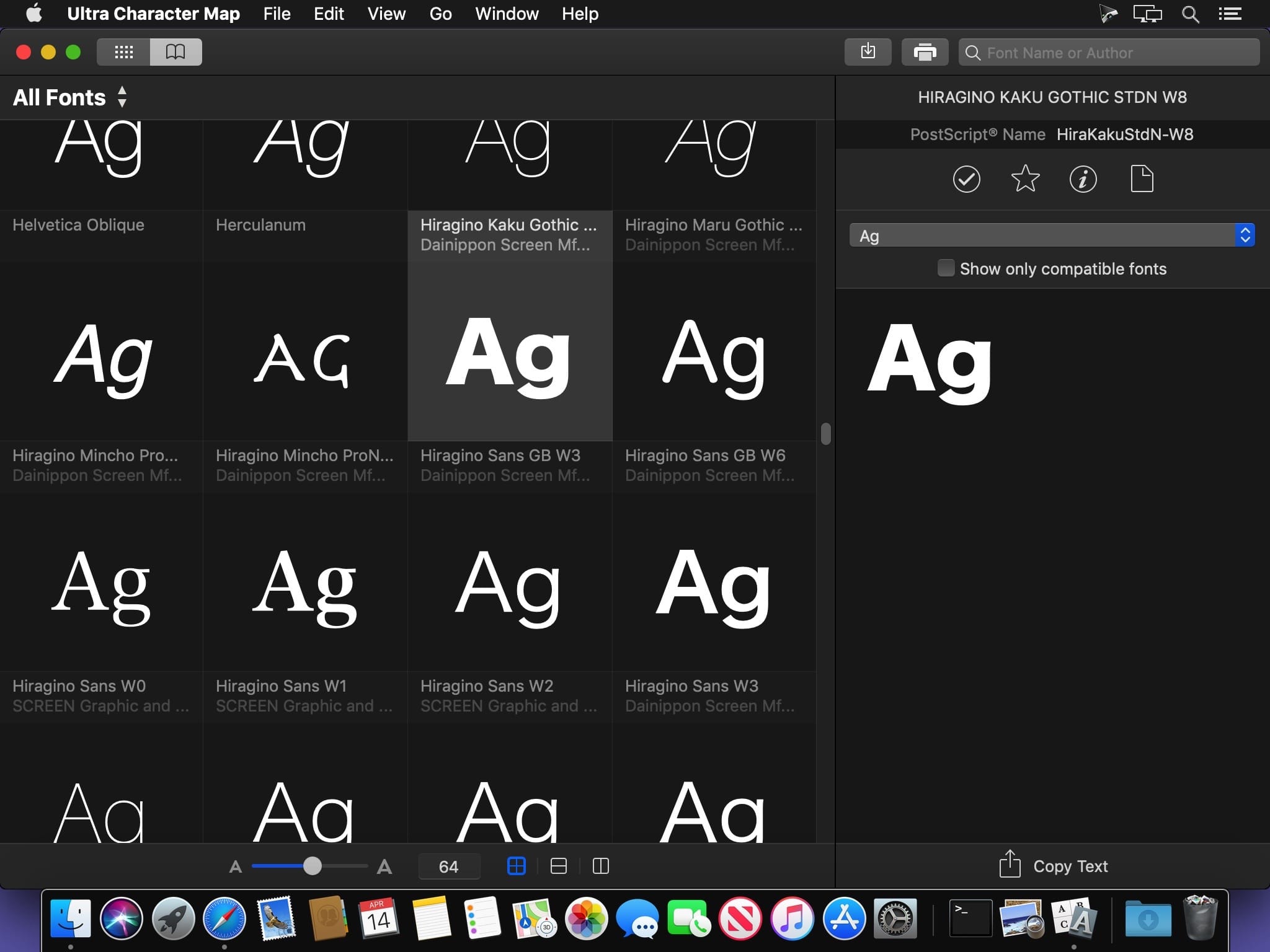This screenshot has width=1270, height=952.
Task: Select the Herculanum font label
Action: [x=260, y=225]
